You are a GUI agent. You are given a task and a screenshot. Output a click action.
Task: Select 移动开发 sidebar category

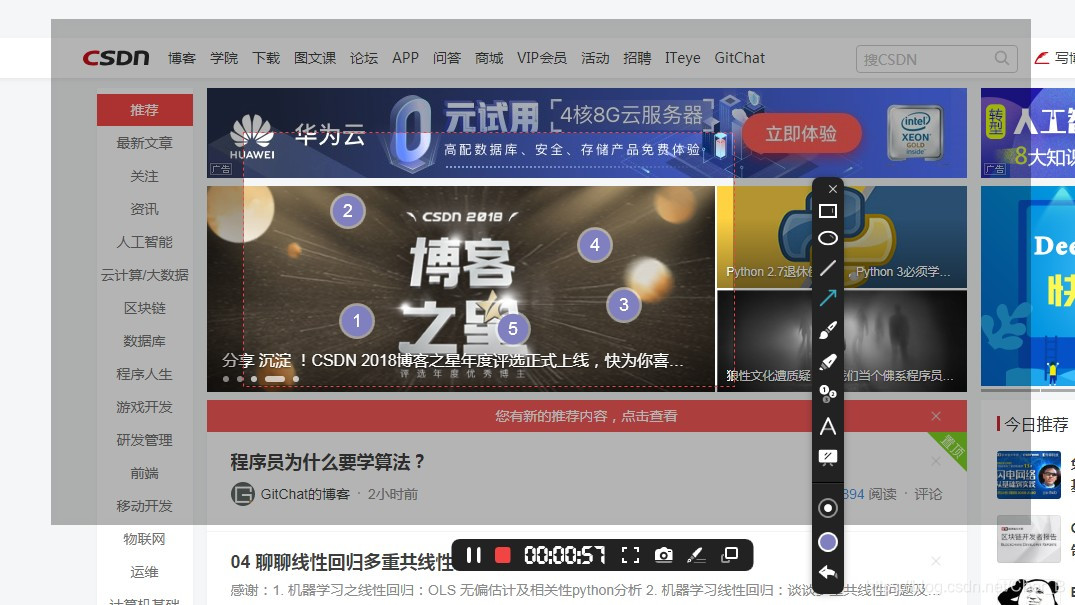pyautogui.click(x=145, y=506)
